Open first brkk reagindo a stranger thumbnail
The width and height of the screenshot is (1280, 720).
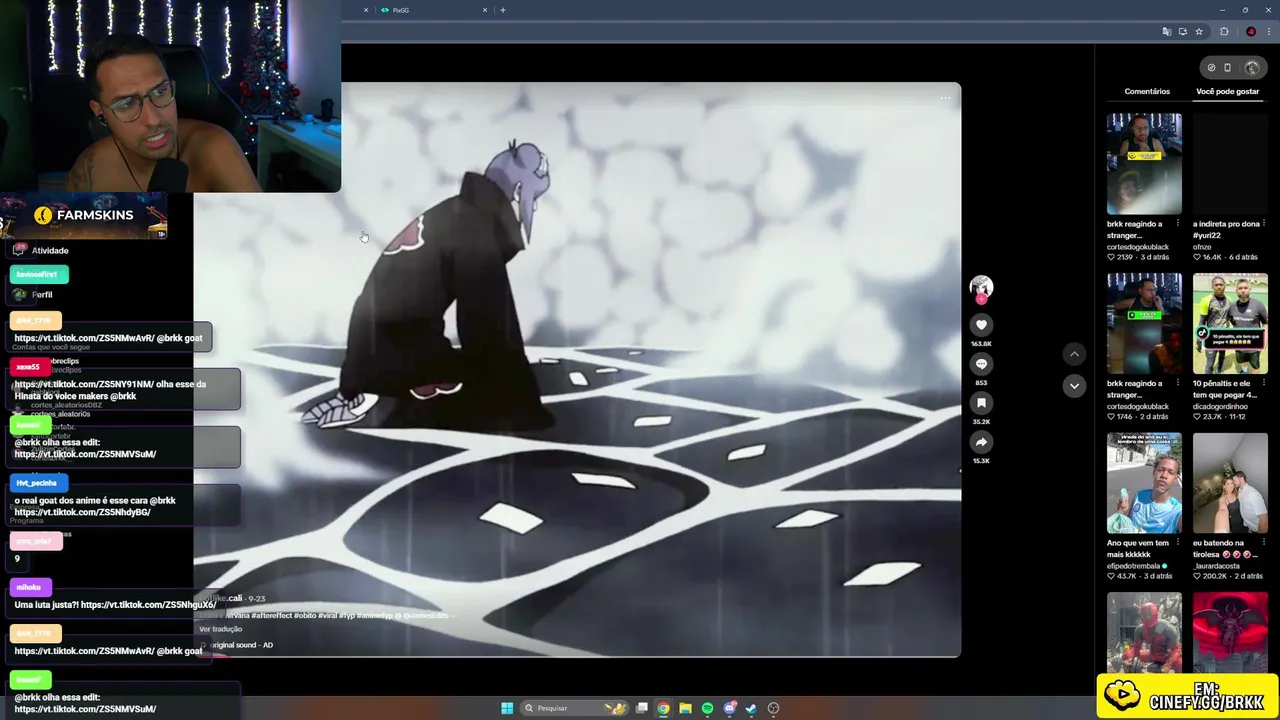tap(1144, 163)
